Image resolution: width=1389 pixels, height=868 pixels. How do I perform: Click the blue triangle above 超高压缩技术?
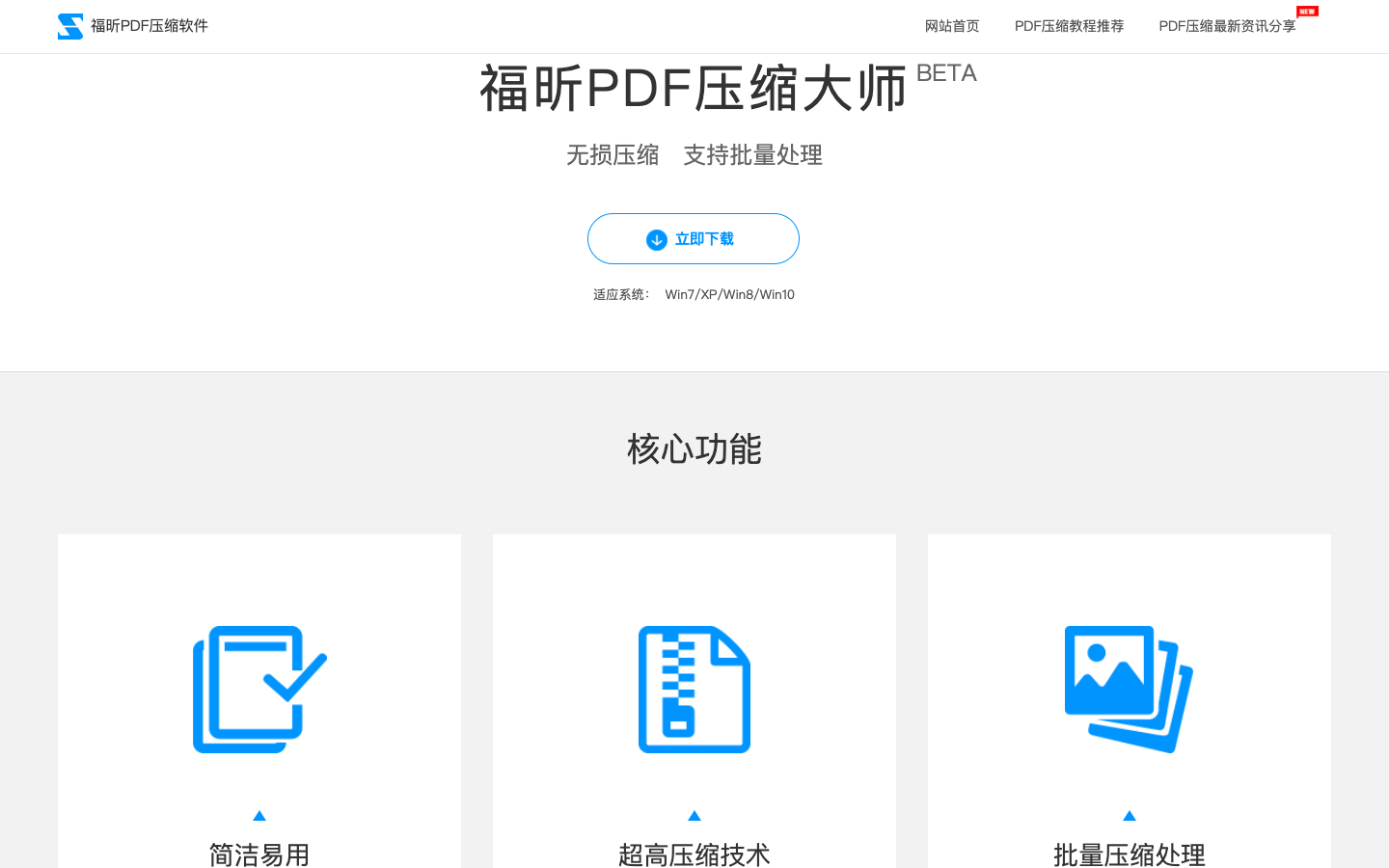(694, 816)
